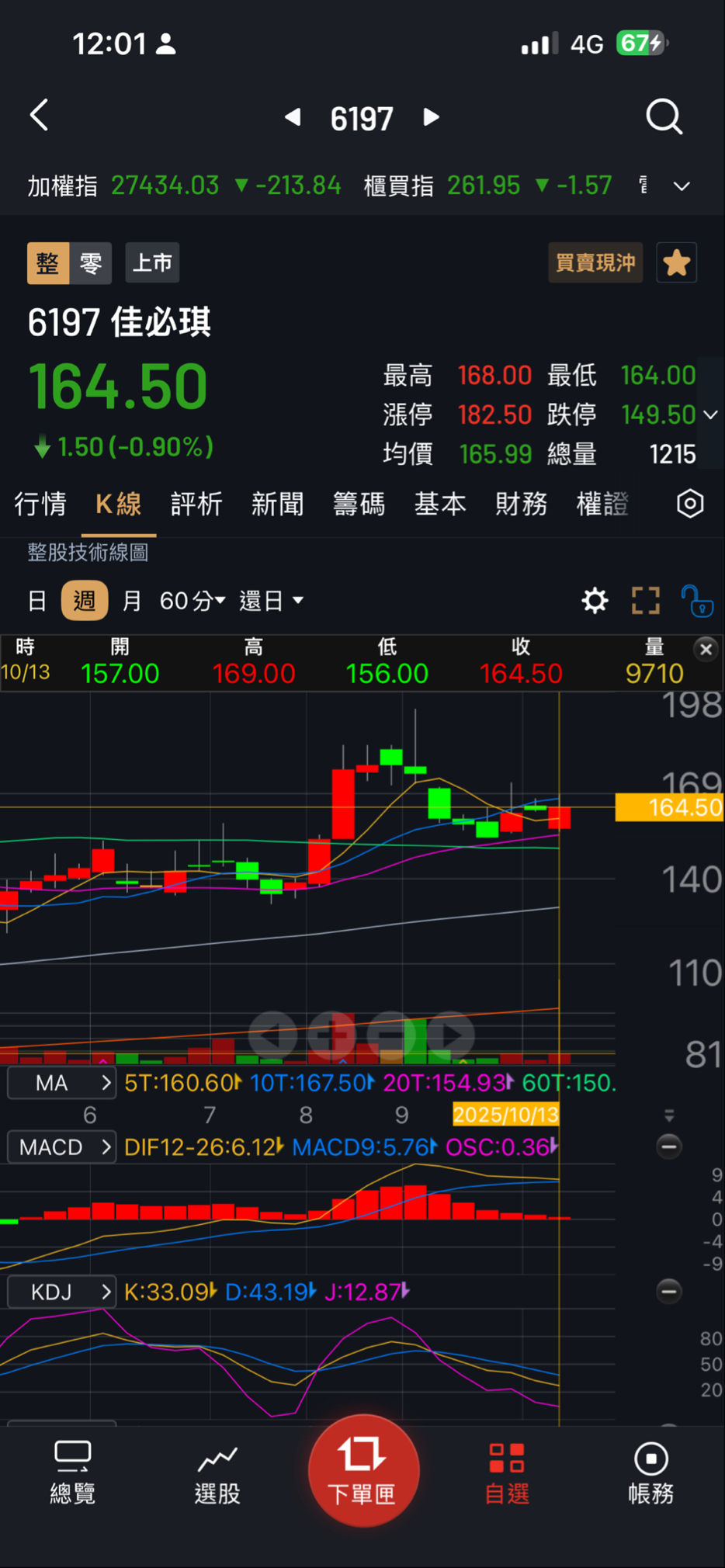Collapse the MACD sub-chart minus button
The height and width of the screenshot is (1568, 725).
pos(669,1147)
